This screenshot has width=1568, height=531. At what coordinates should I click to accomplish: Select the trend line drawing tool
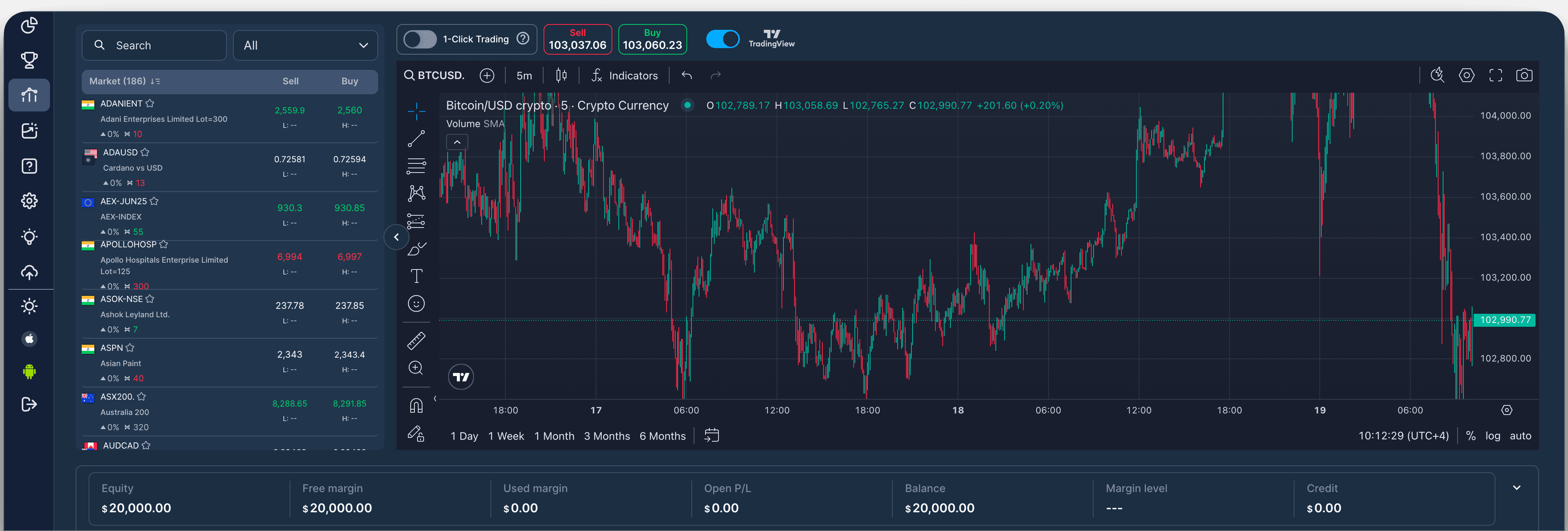pyautogui.click(x=416, y=139)
